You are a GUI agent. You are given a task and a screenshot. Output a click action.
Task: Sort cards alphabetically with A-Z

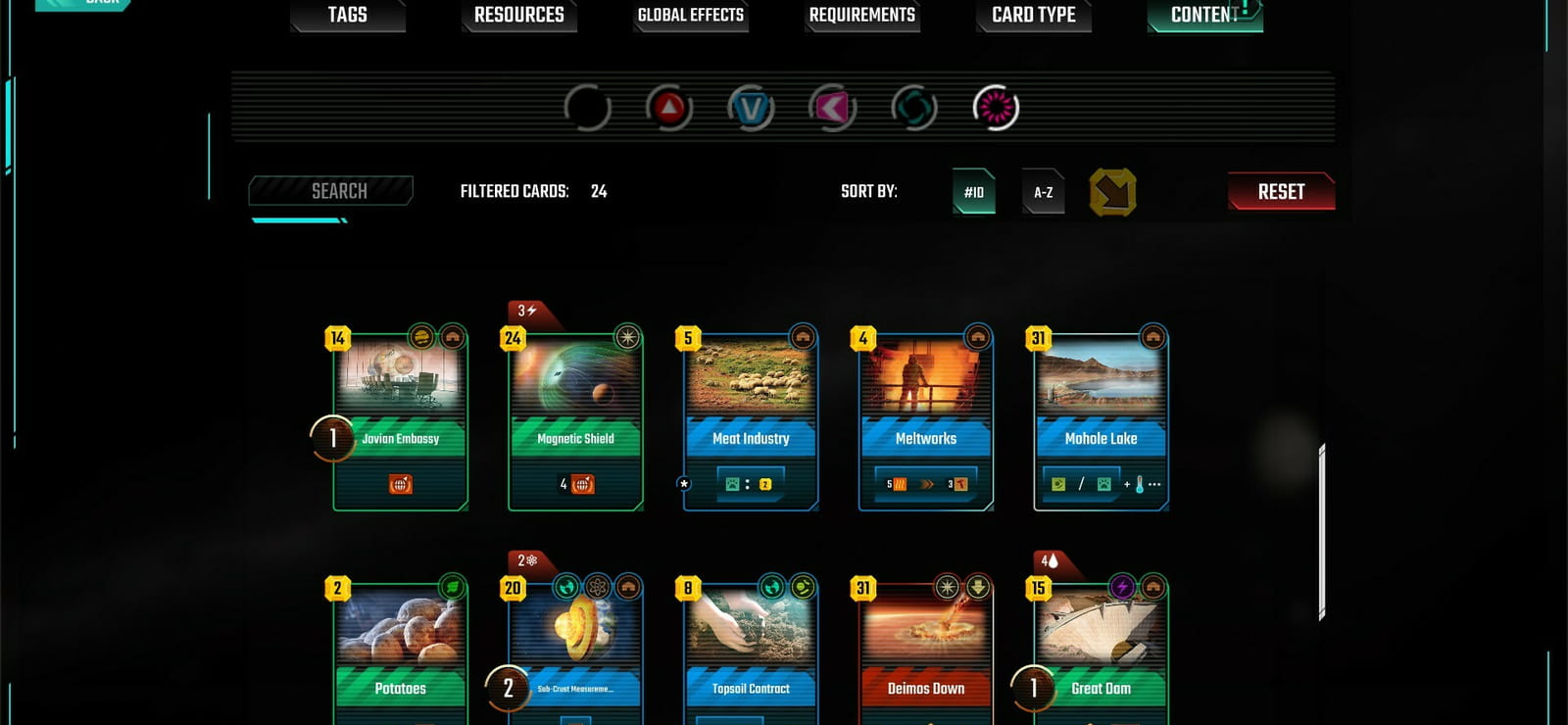[1044, 192]
